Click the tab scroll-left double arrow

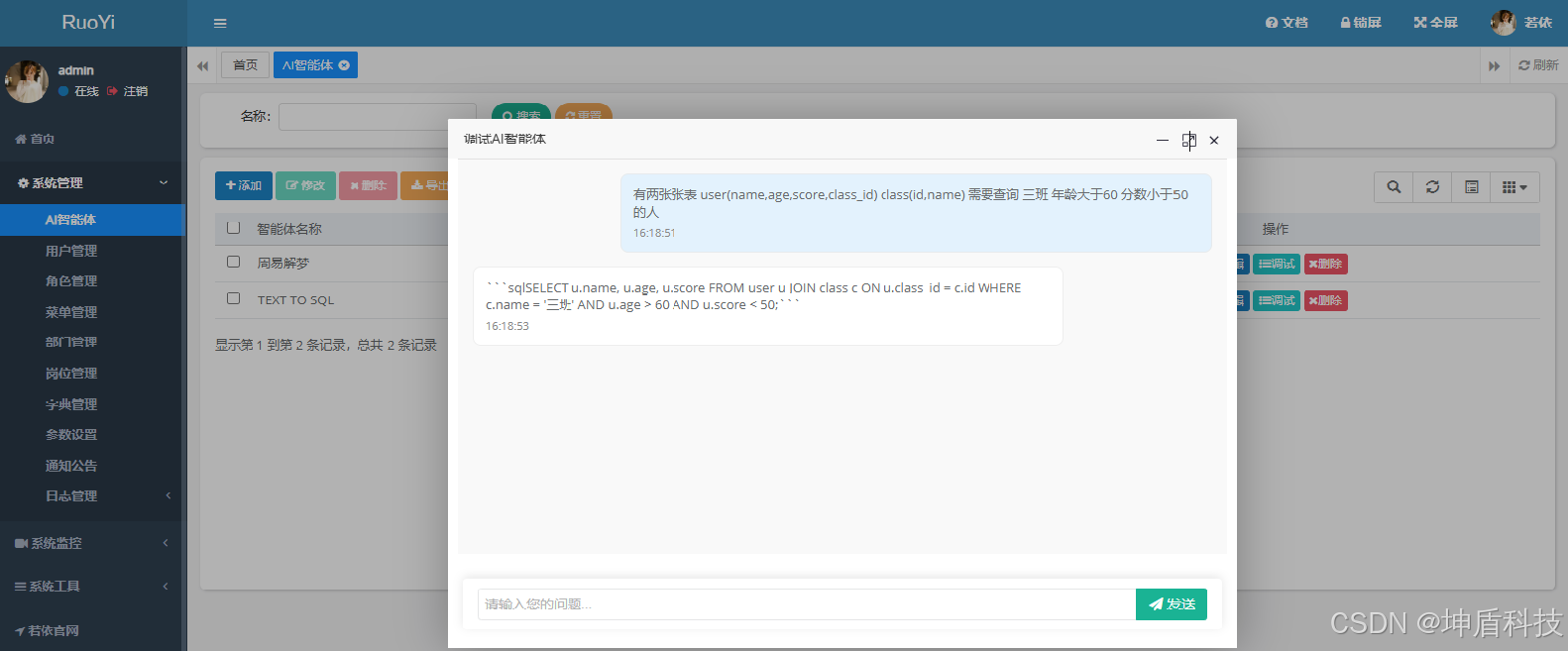click(x=202, y=65)
